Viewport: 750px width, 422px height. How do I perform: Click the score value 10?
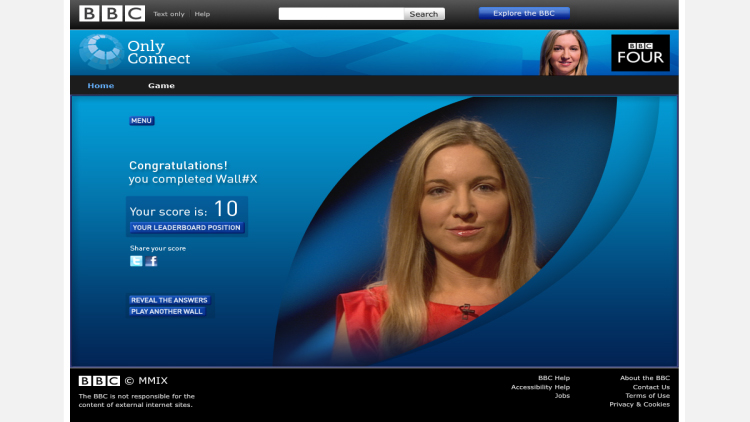click(226, 209)
